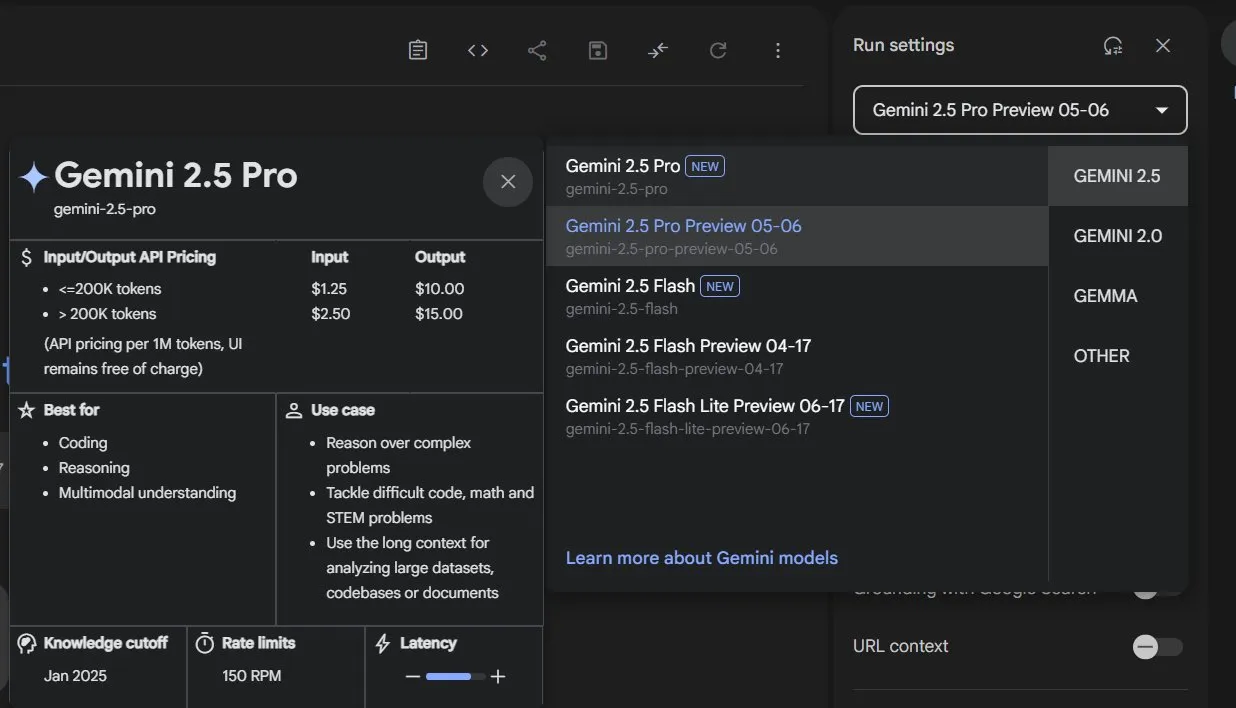Click the person icon next to Use case
The height and width of the screenshot is (708, 1236).
(294, 410)
